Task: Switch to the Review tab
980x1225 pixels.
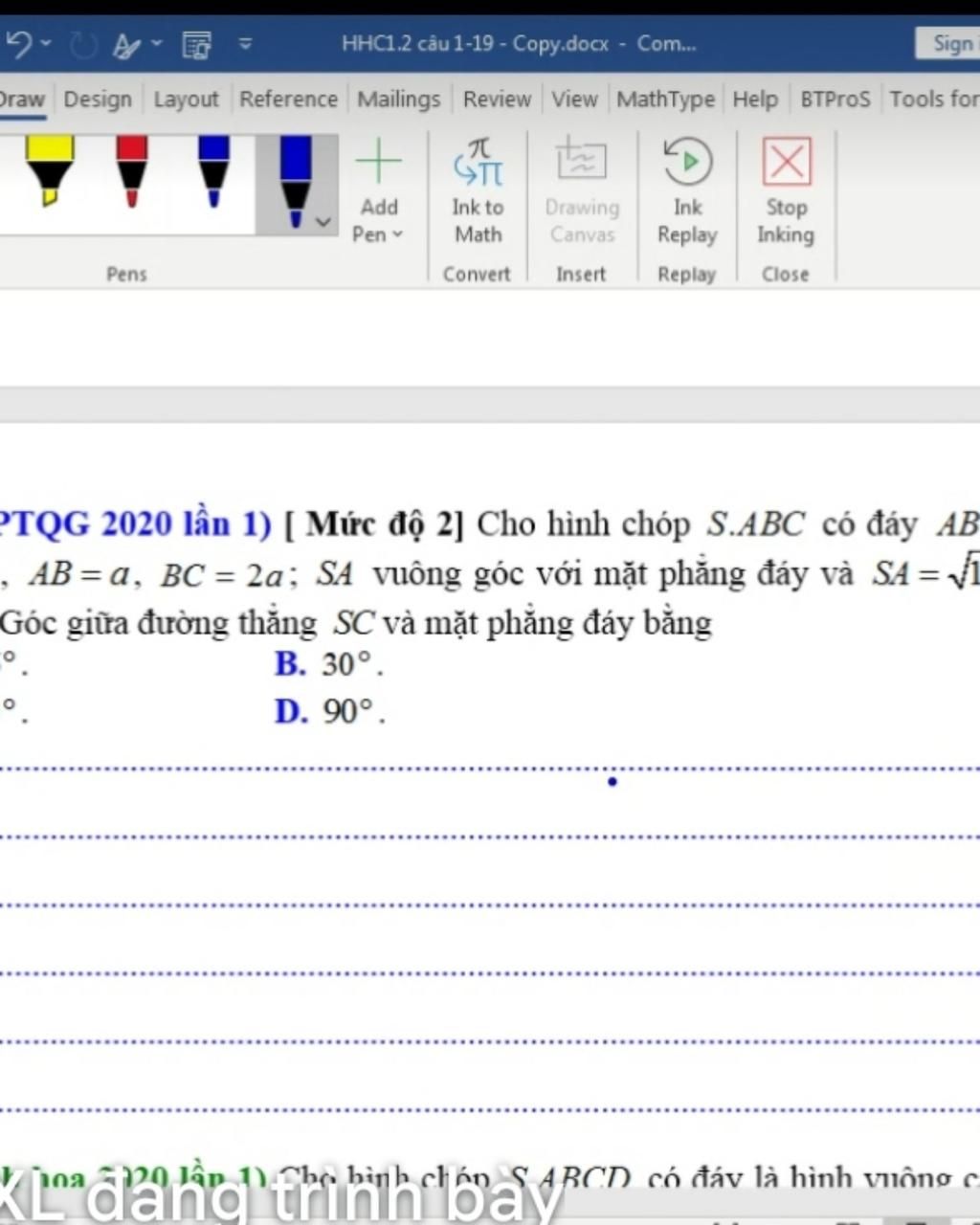Action: [497, 100]
